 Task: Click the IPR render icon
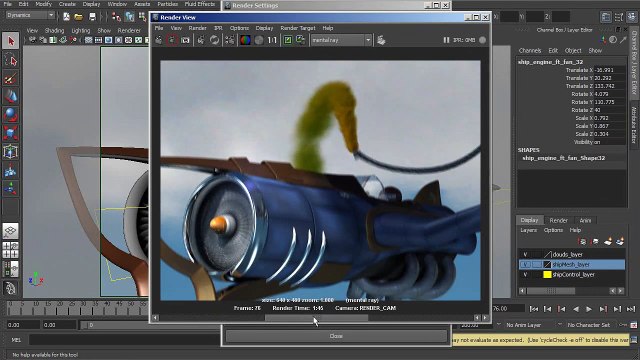(x=201, y=40)
